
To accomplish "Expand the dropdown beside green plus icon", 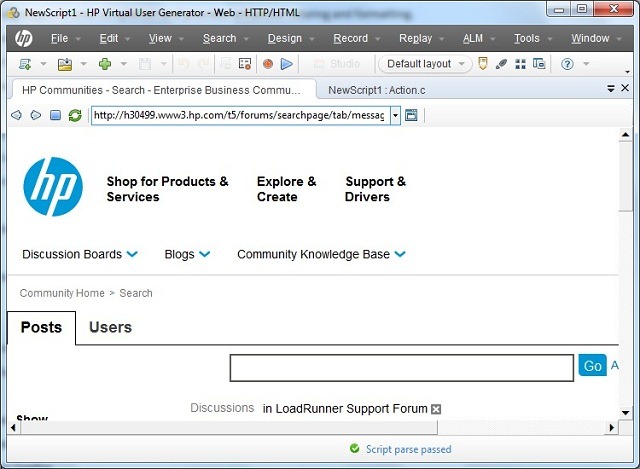I will pyautogui.click(x=124, y=64).
